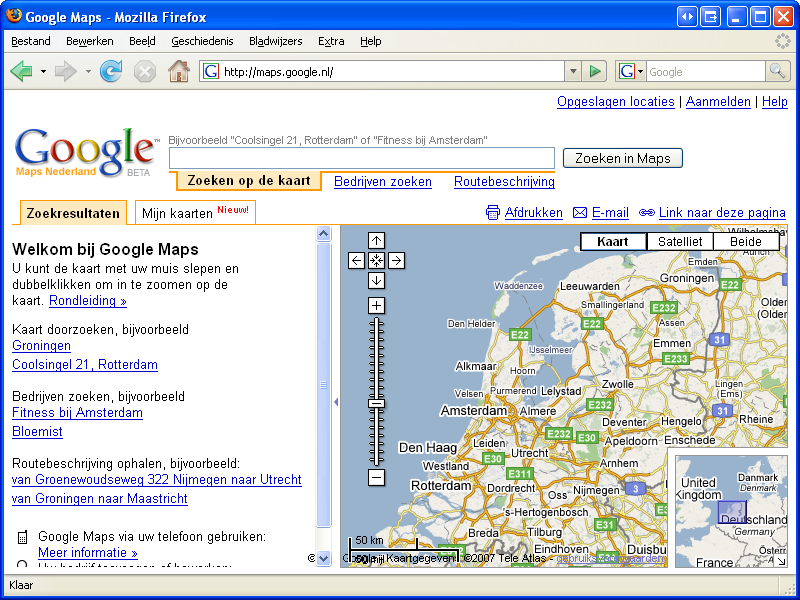Image resolution: width=800 pixels, height=600 pixels.
Task: Open the Extra menu
Action: 331,41
